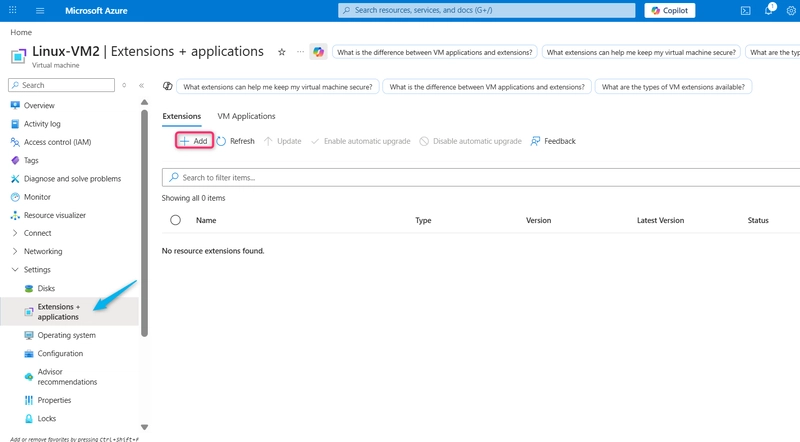Click lower 'difference between VM applications' suggestion

tap(487, 87)
